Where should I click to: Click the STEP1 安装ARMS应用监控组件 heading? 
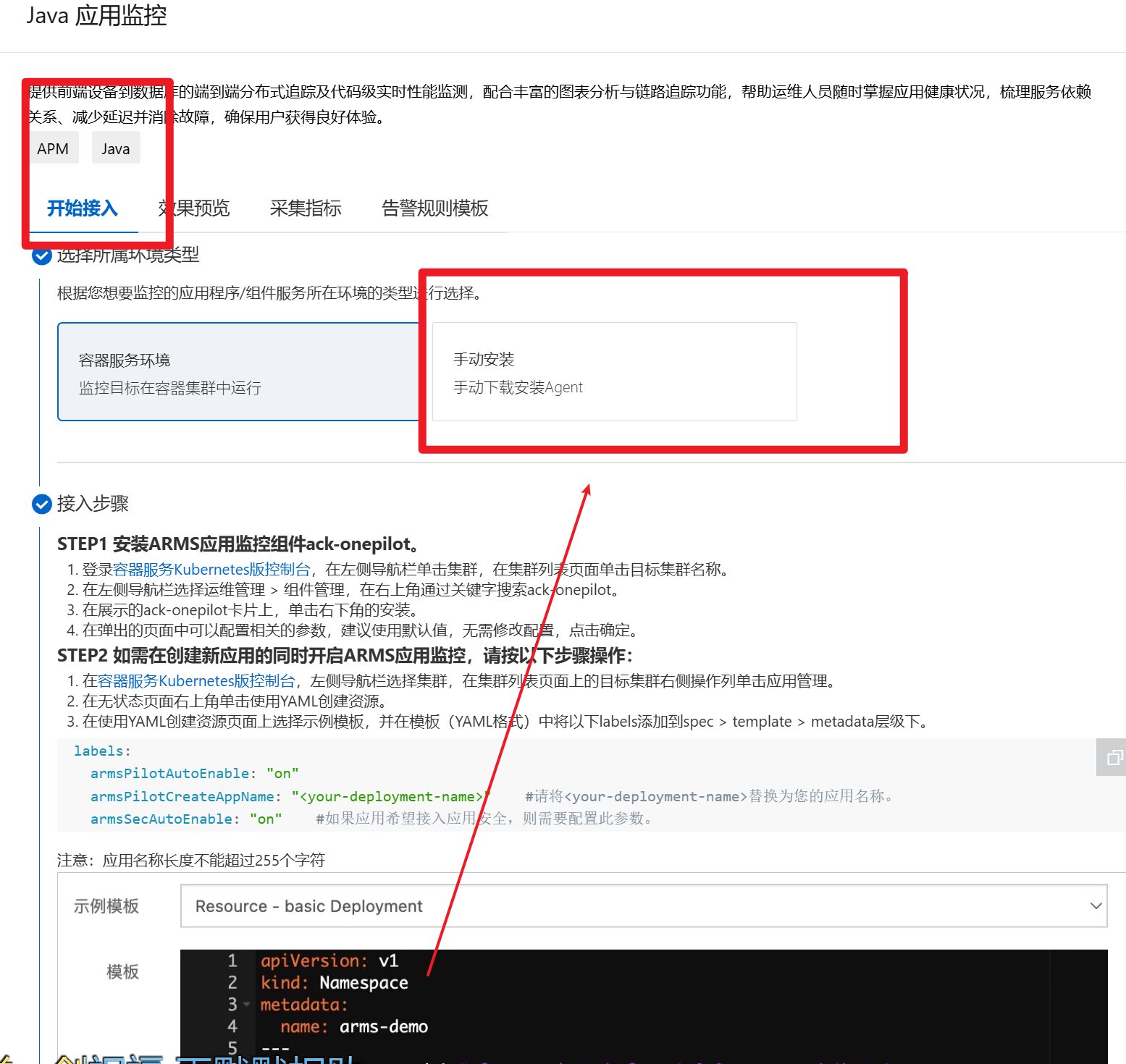238,544
